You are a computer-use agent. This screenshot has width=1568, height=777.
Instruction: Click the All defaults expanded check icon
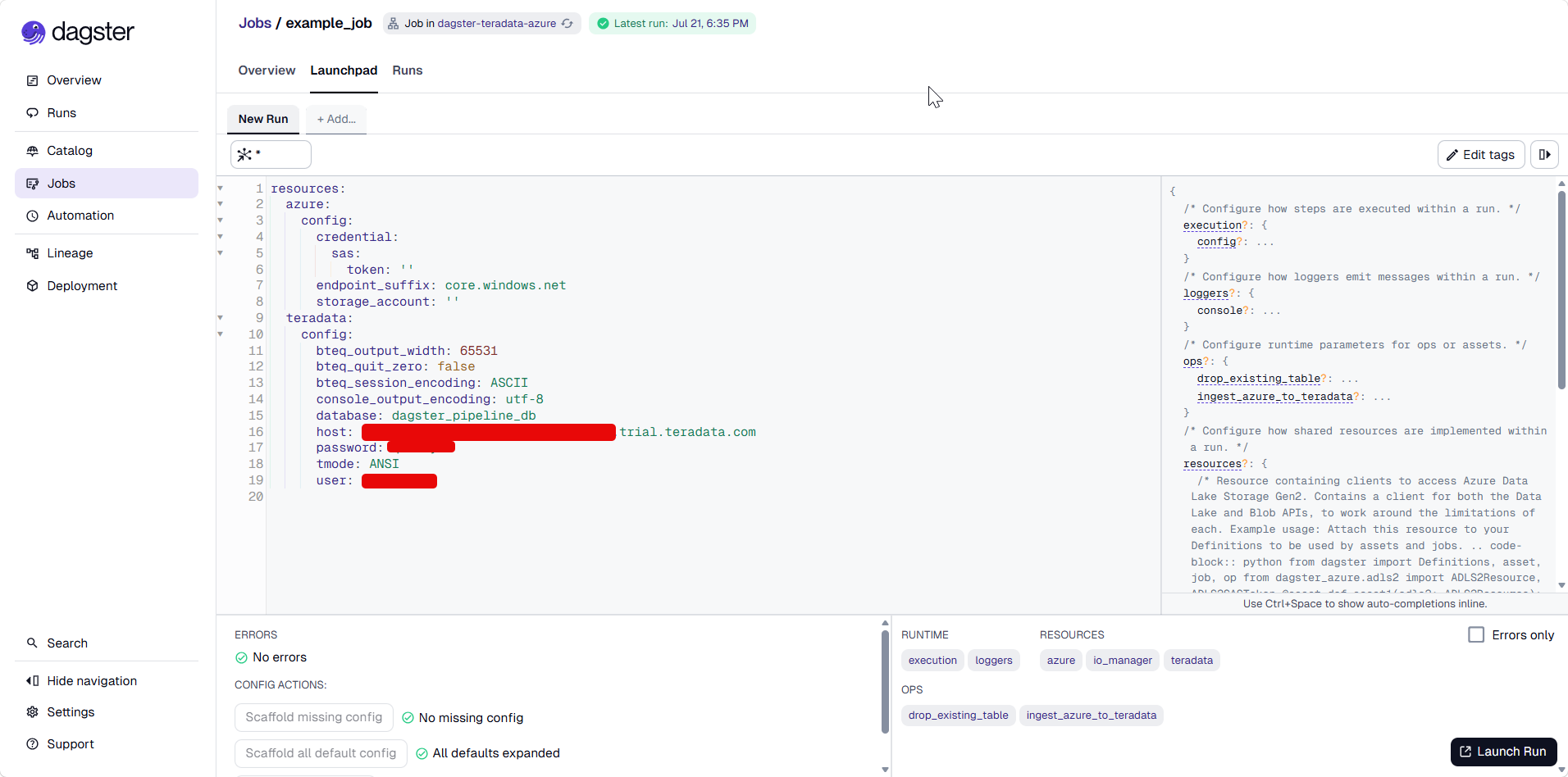pyautogui.click(x=422, y=754)
